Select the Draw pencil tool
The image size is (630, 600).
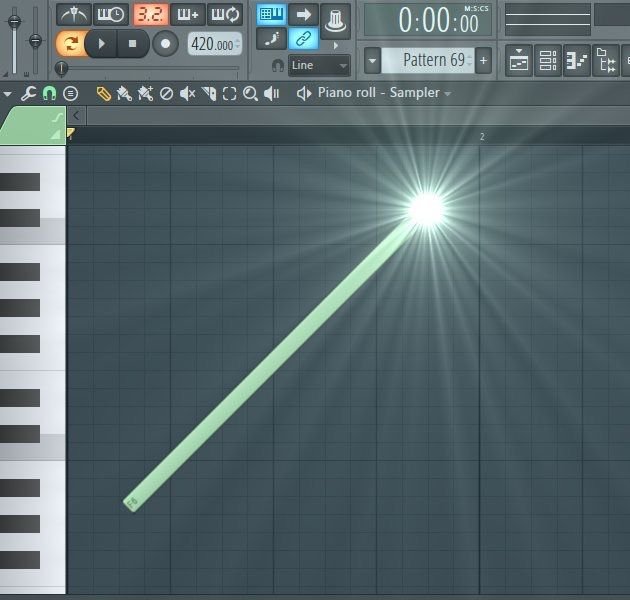(103, 93)
